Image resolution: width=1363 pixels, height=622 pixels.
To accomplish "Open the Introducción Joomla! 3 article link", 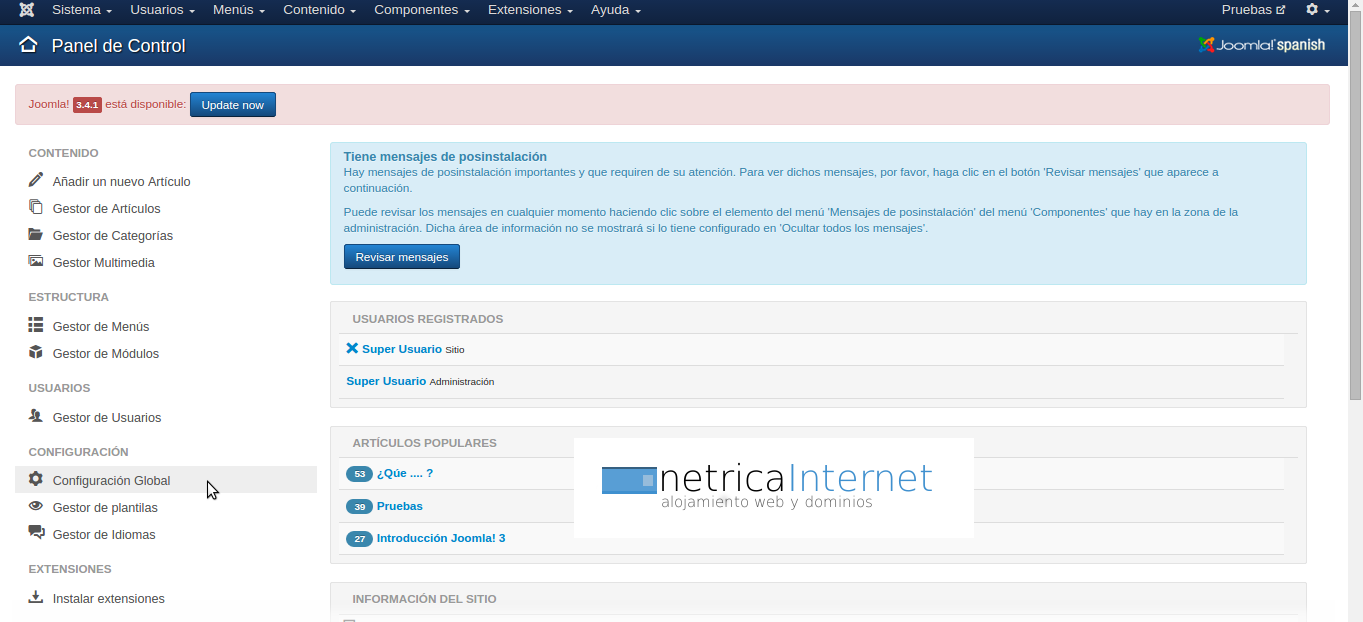I will (440, 538).
